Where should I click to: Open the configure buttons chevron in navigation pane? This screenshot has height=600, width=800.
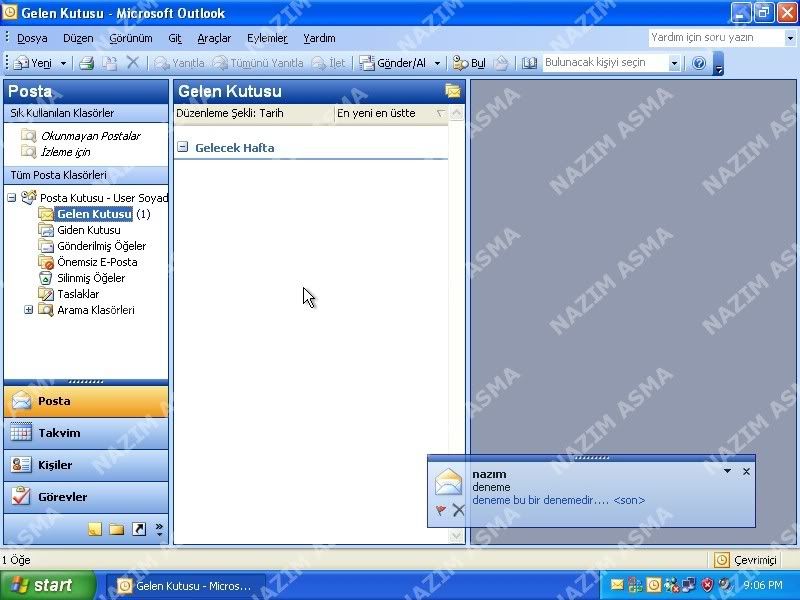(159, 529)
